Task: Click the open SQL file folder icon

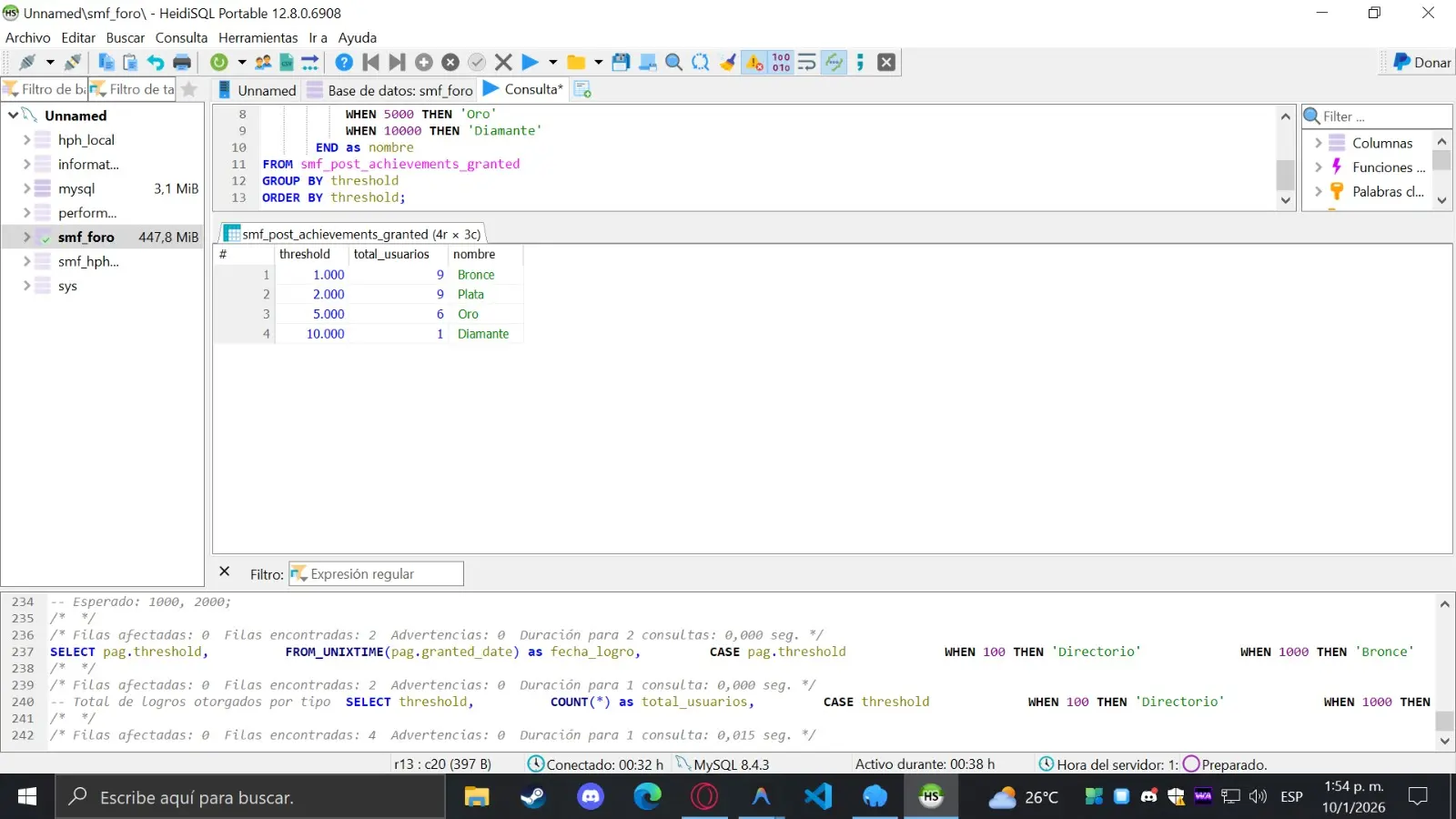Action: pyautogui.click(x=576, y=62)
